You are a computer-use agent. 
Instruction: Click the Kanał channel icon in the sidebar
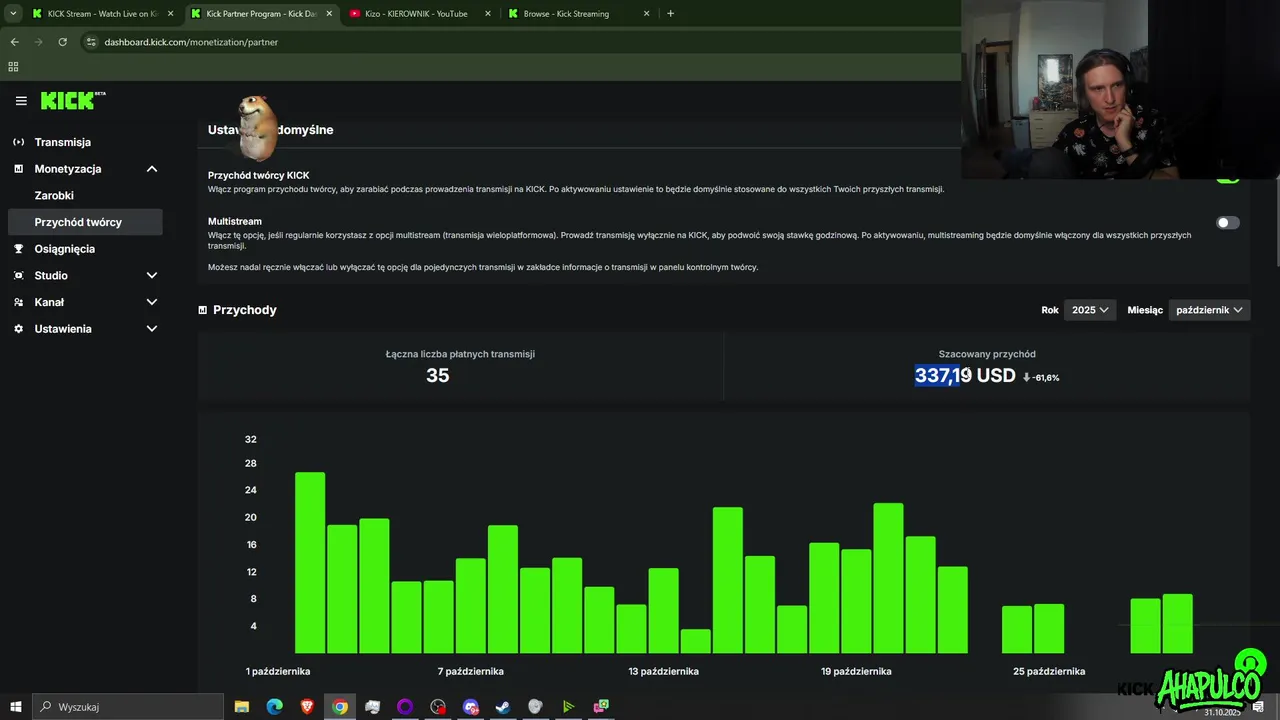pos(19,302)
